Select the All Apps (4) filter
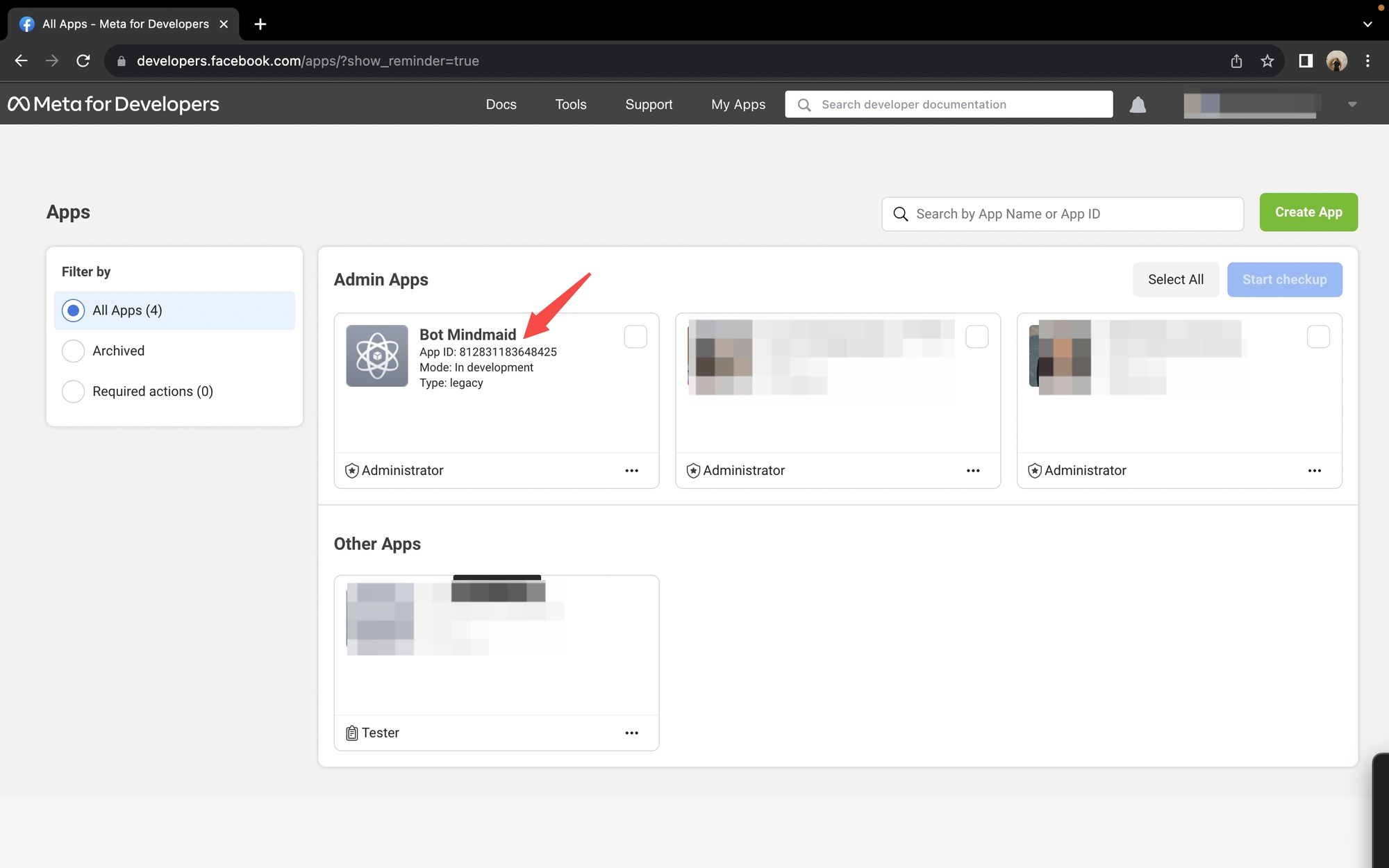The width and height of the screenshot is (1389, 868). click(174, 310)
